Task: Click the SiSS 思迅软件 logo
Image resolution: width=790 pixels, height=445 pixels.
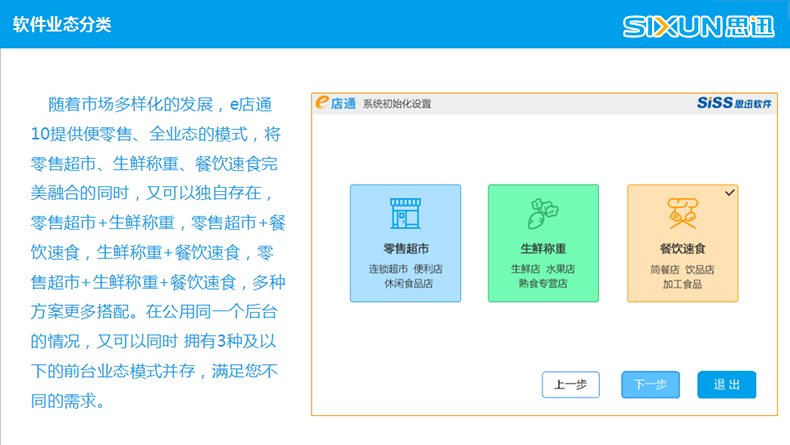Action: click(734, 103)
